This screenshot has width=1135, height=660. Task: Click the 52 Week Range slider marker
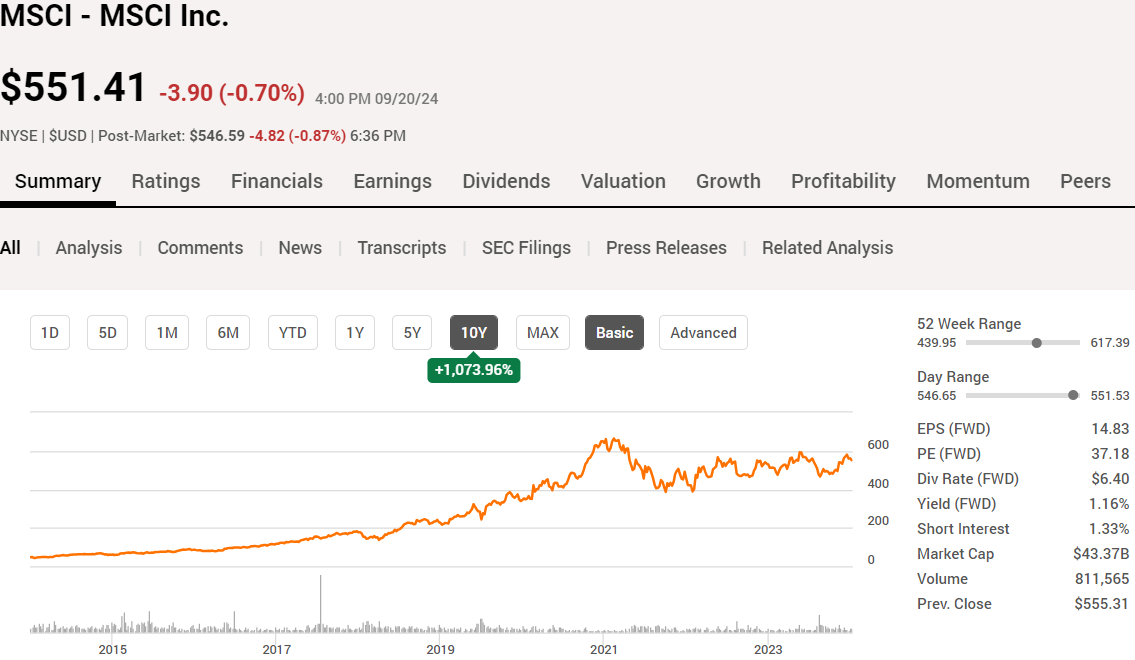tap(1037, 343)
